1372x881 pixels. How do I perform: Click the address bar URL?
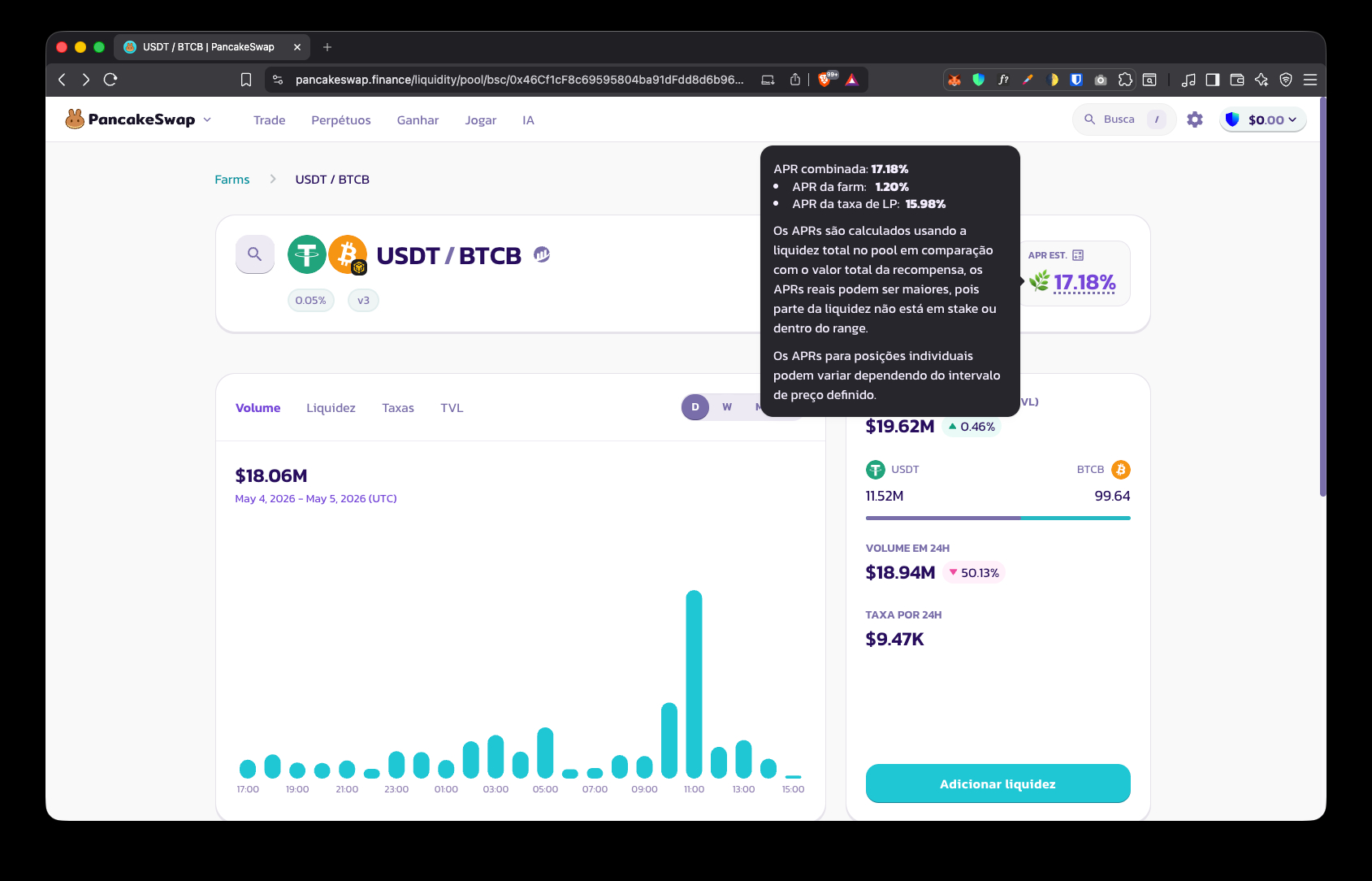pos(519,80)
